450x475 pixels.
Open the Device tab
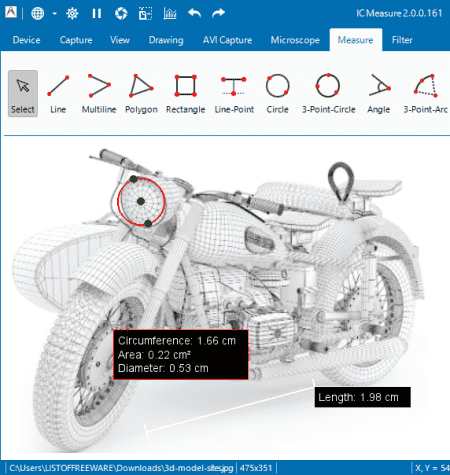tap(26, 40)
